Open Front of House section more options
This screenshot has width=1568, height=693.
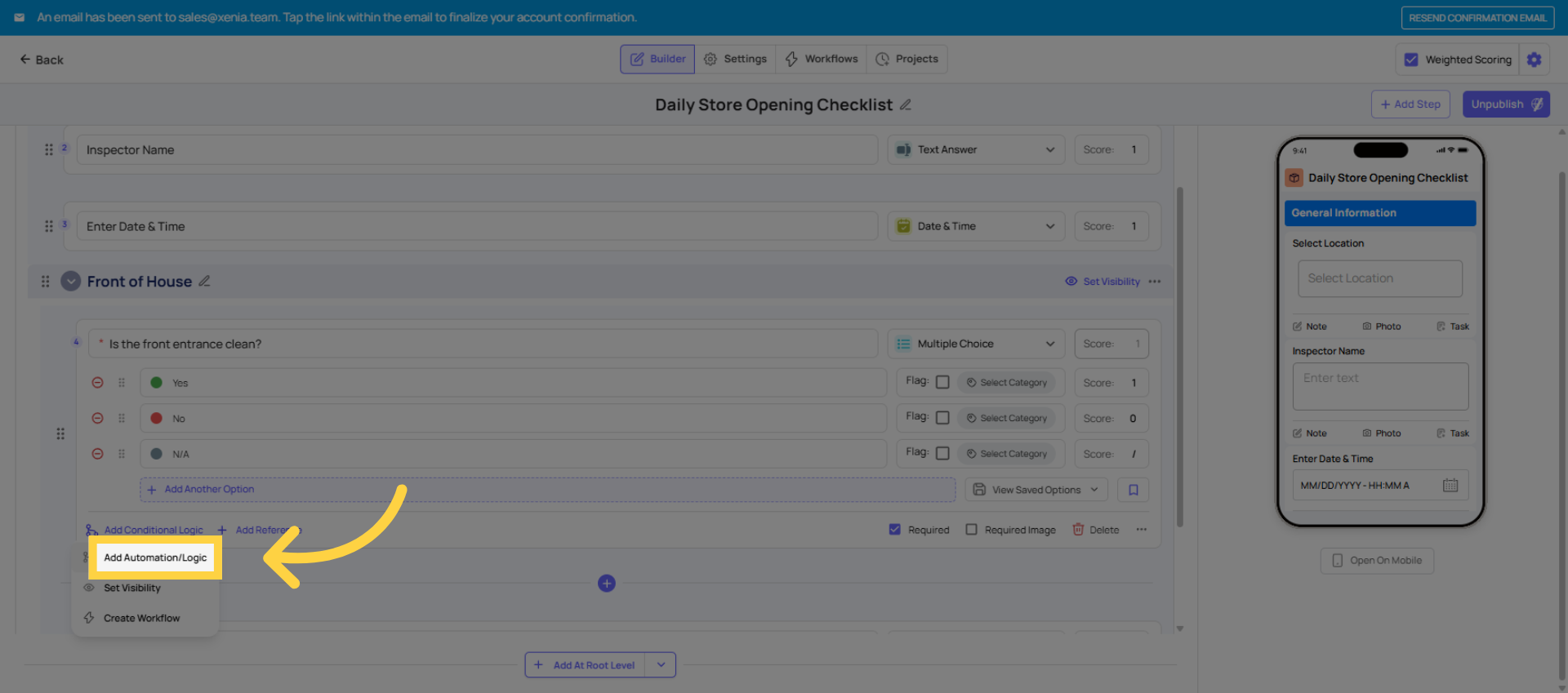(1155, 282)
